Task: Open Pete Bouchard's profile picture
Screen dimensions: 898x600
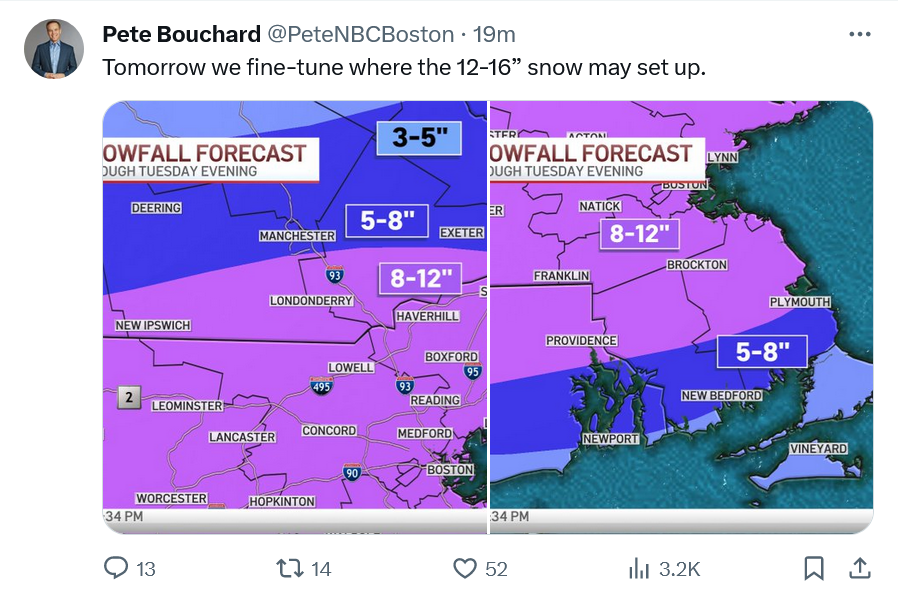Action: 54,49
